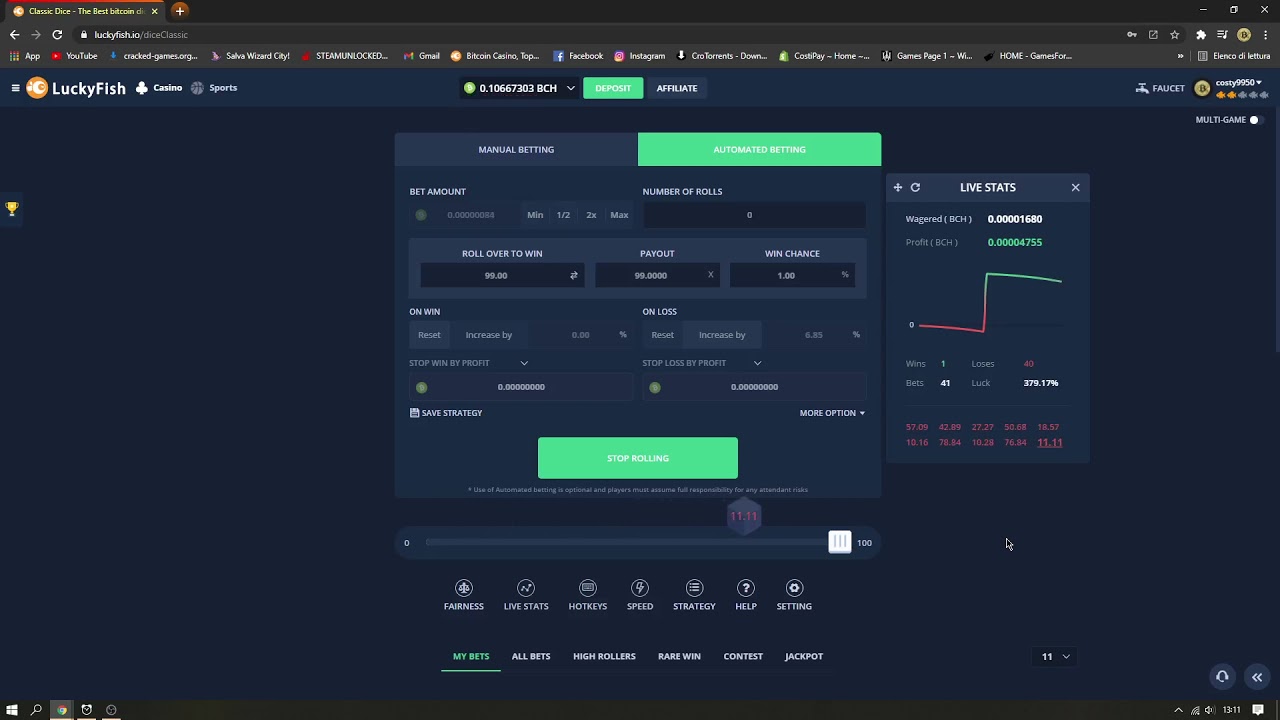Open the support chat headset icon
The image size is (1280, 720).
(1222, 677)
